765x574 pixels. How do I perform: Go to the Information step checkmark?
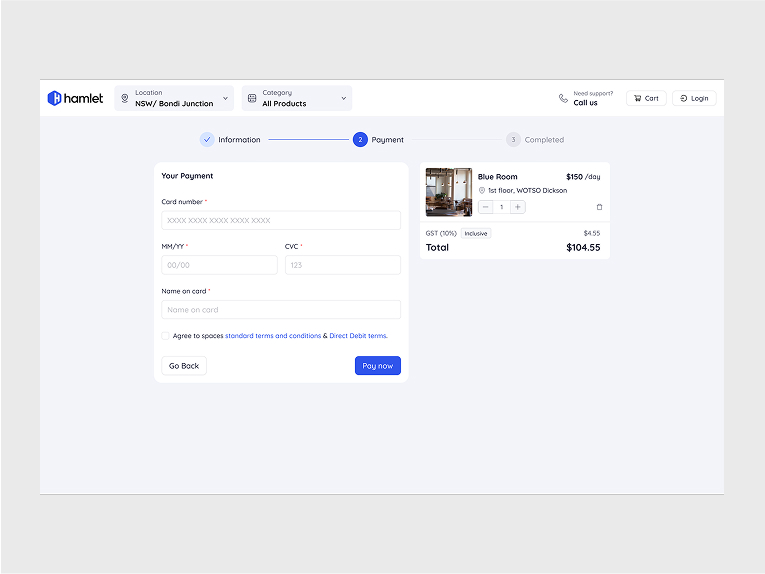click(x=207, y=139)
